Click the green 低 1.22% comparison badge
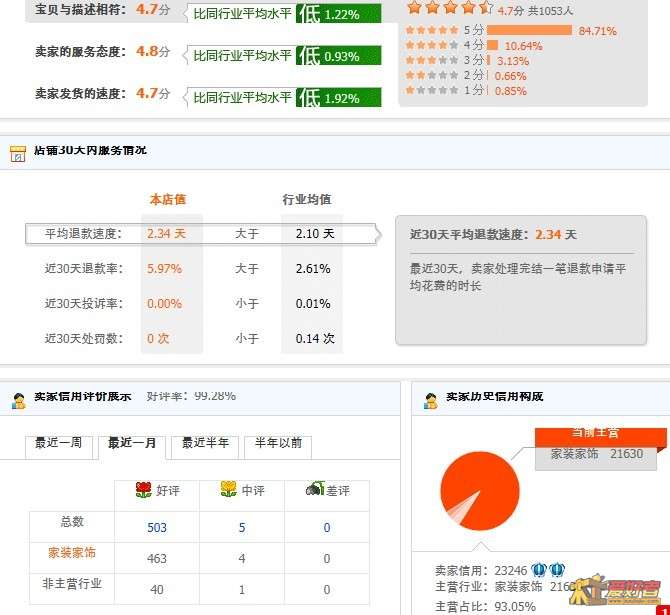The image size is (670, 615). 338,14
